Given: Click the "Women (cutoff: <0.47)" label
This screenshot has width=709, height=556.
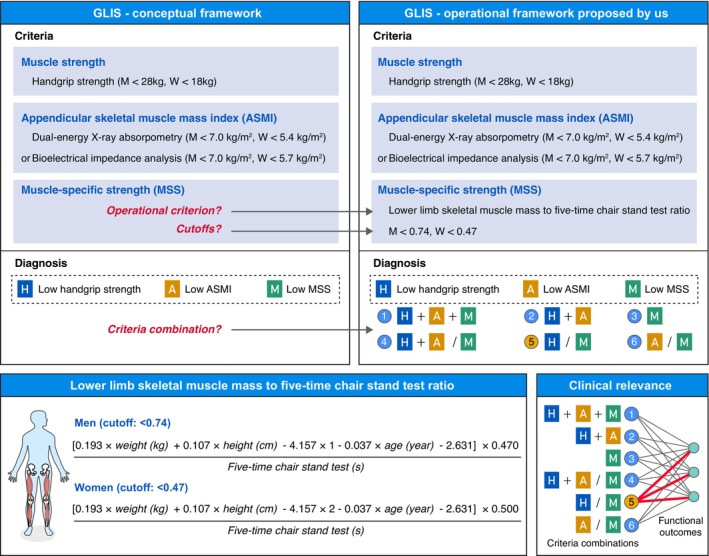Looking at the screenshot, I should [131, 487].
